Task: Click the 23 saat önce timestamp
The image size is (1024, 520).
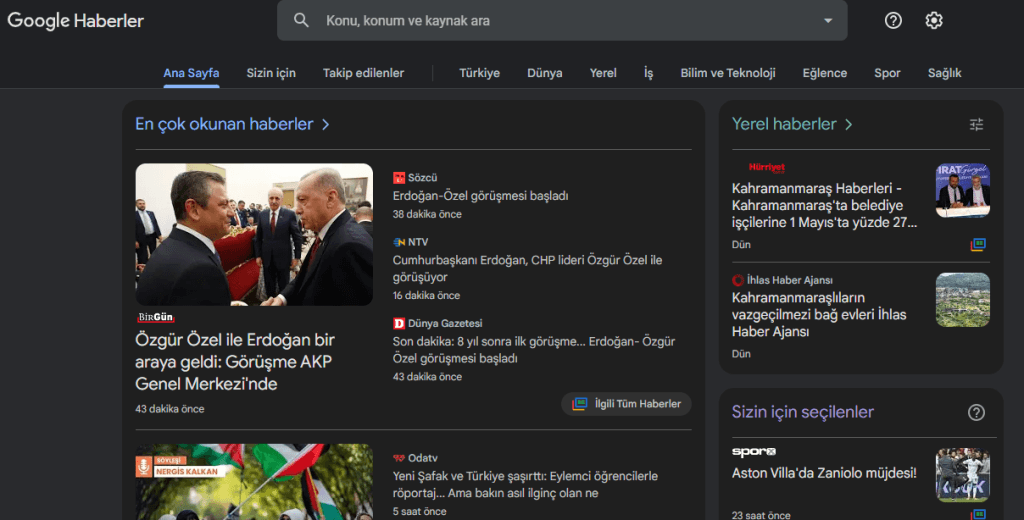Action: [761, 515]
